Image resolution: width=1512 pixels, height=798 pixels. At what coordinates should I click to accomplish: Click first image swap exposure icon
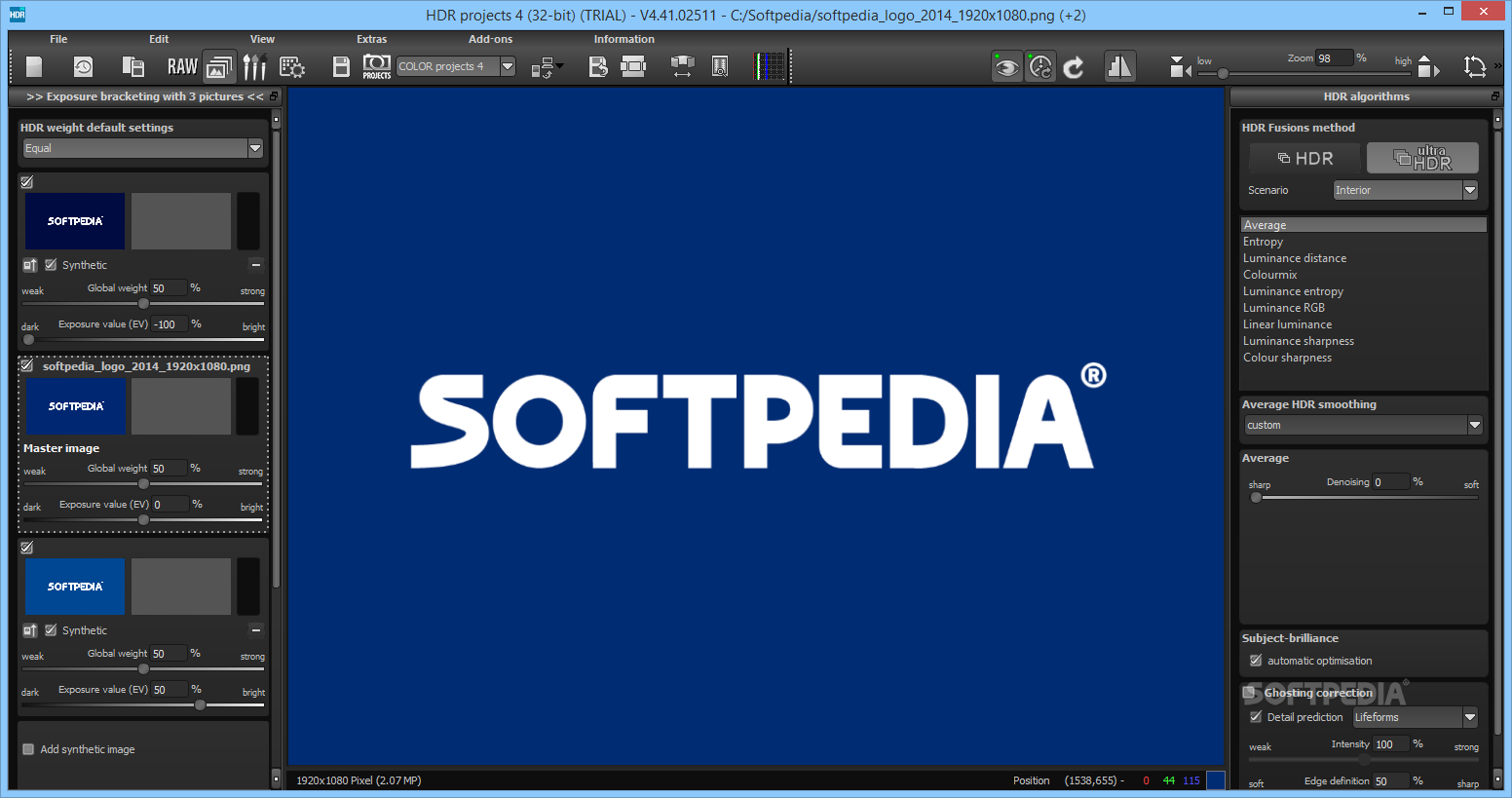[30, 265]
